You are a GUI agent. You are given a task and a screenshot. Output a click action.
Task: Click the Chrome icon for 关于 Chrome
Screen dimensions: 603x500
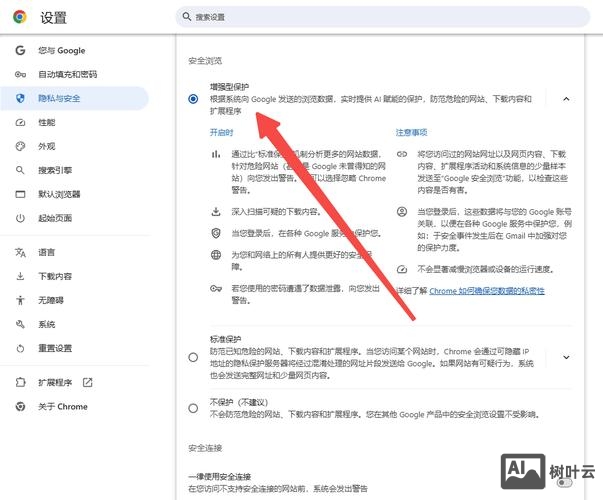[20, 407]
